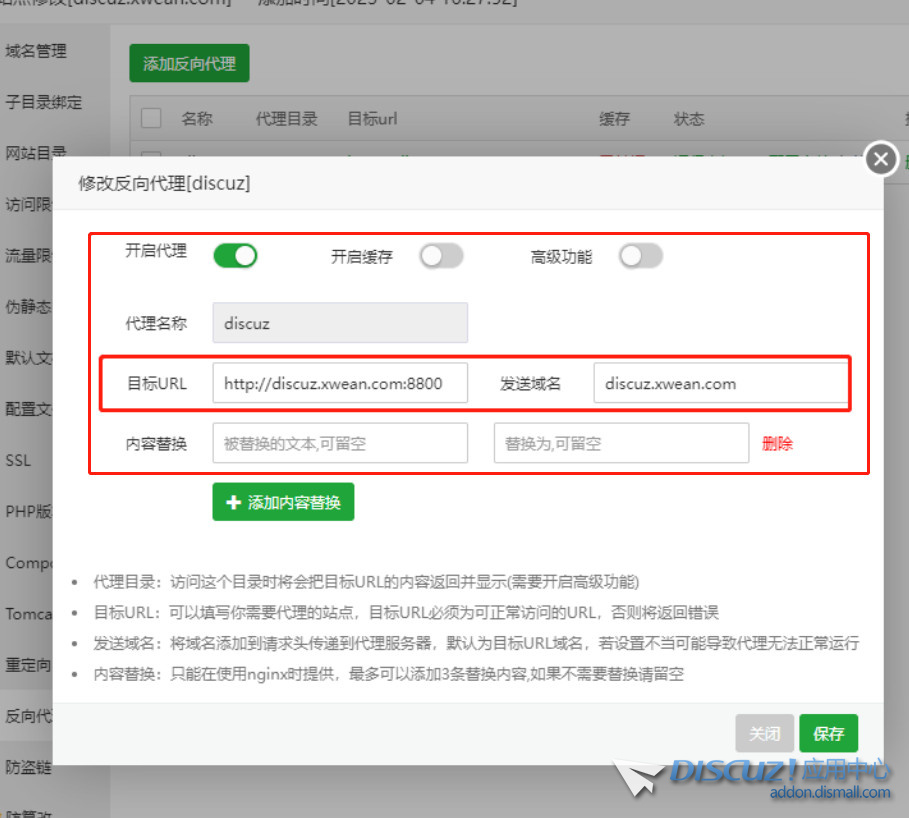909x818 pixels.
Task: Toggle the 开启代理 switch off
Action: (235, 256)
